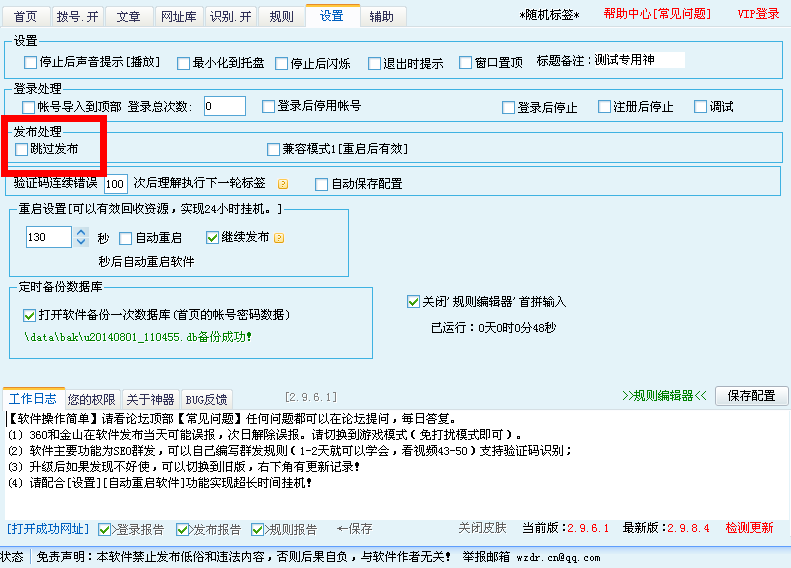Click the 保存配置 button

tap(752, 396)
